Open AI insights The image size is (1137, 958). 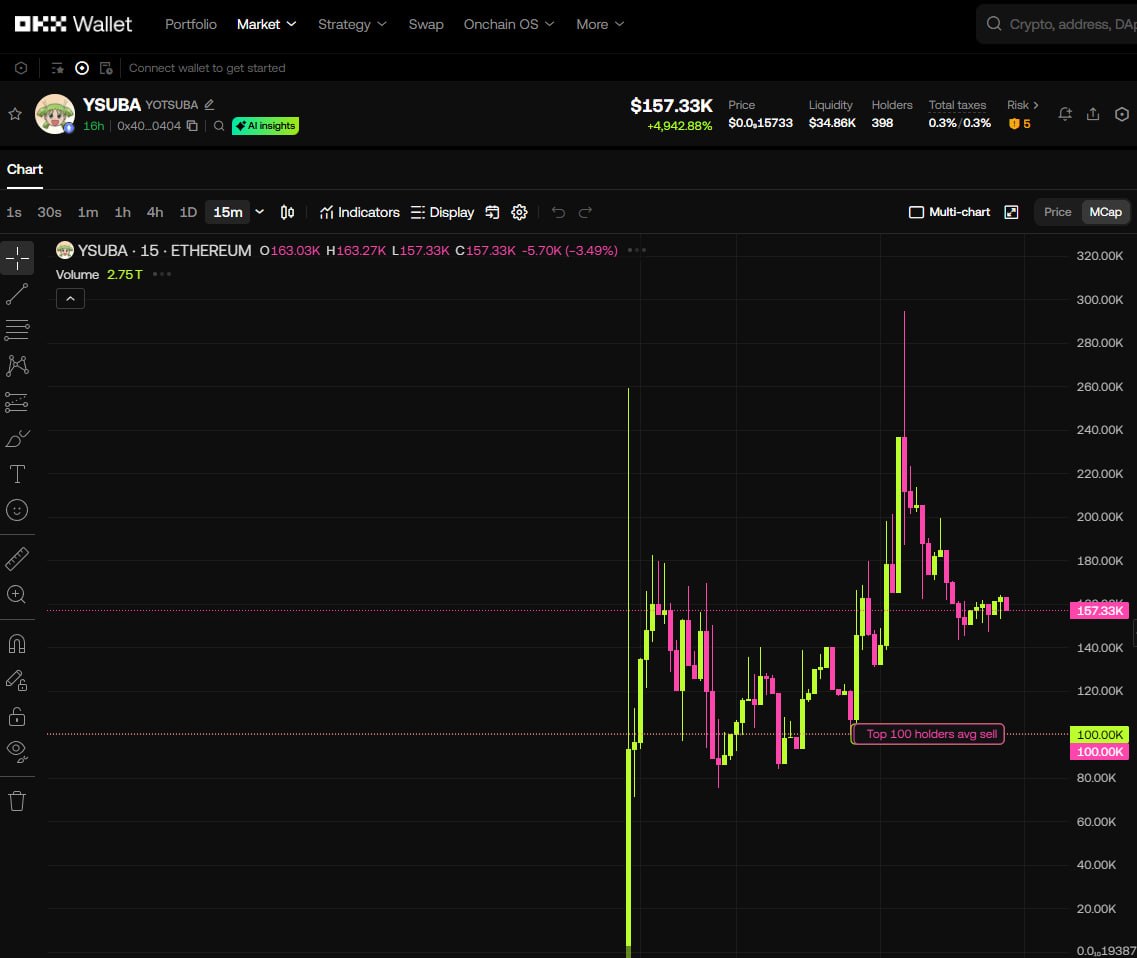point(265,125)
